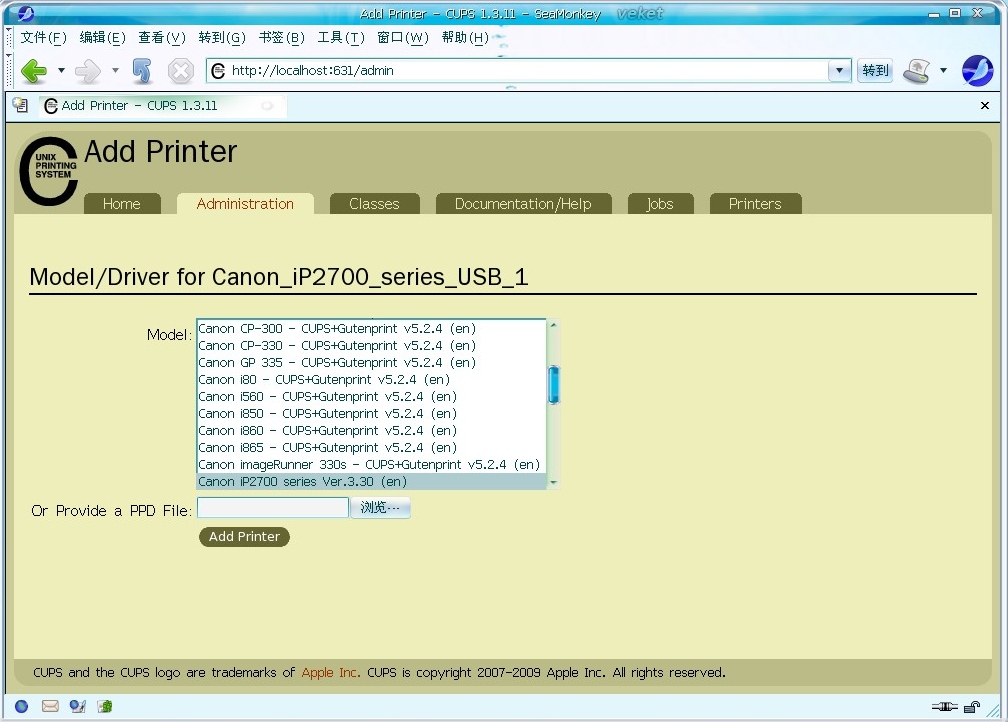Image resolution: width=1008 pixels, height=722 pixels.
Task: Stop loading with the stop icon
Action: coord(181,71)
